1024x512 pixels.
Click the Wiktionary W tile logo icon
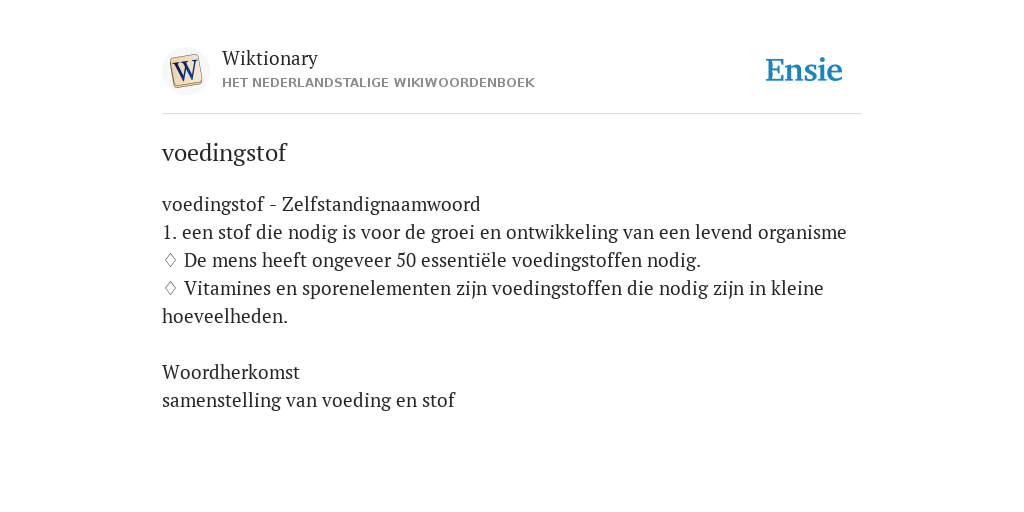tap(185, 71)
